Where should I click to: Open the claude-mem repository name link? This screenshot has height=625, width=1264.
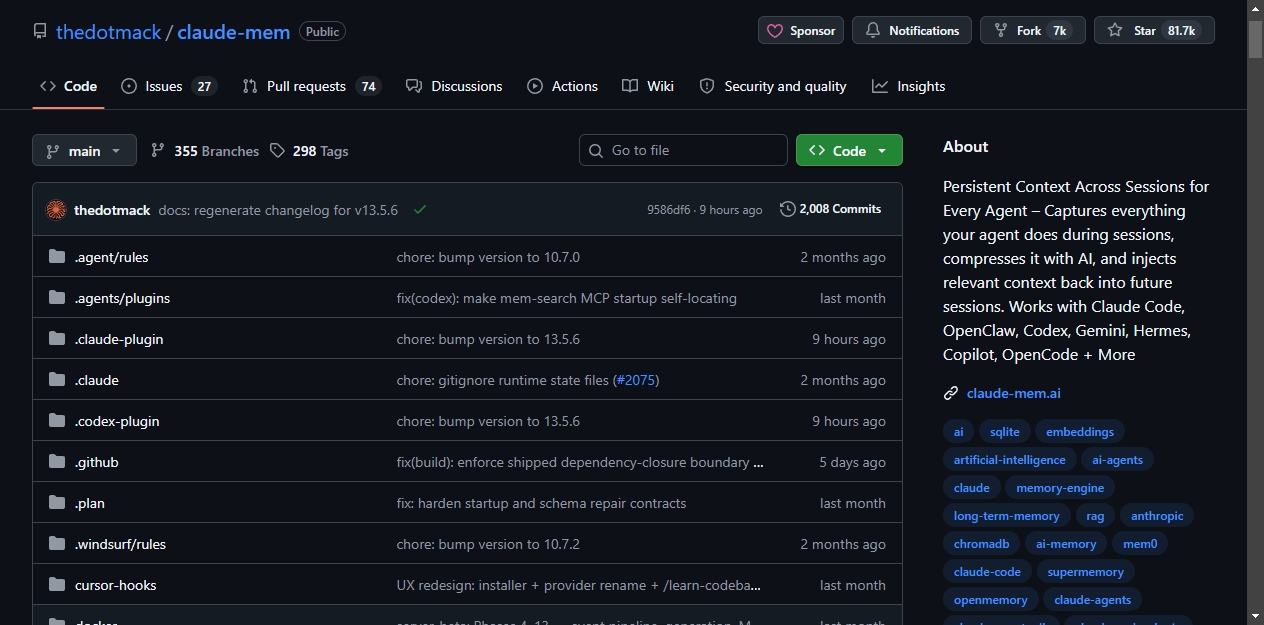pyautogui.click(x=234, y=32)
